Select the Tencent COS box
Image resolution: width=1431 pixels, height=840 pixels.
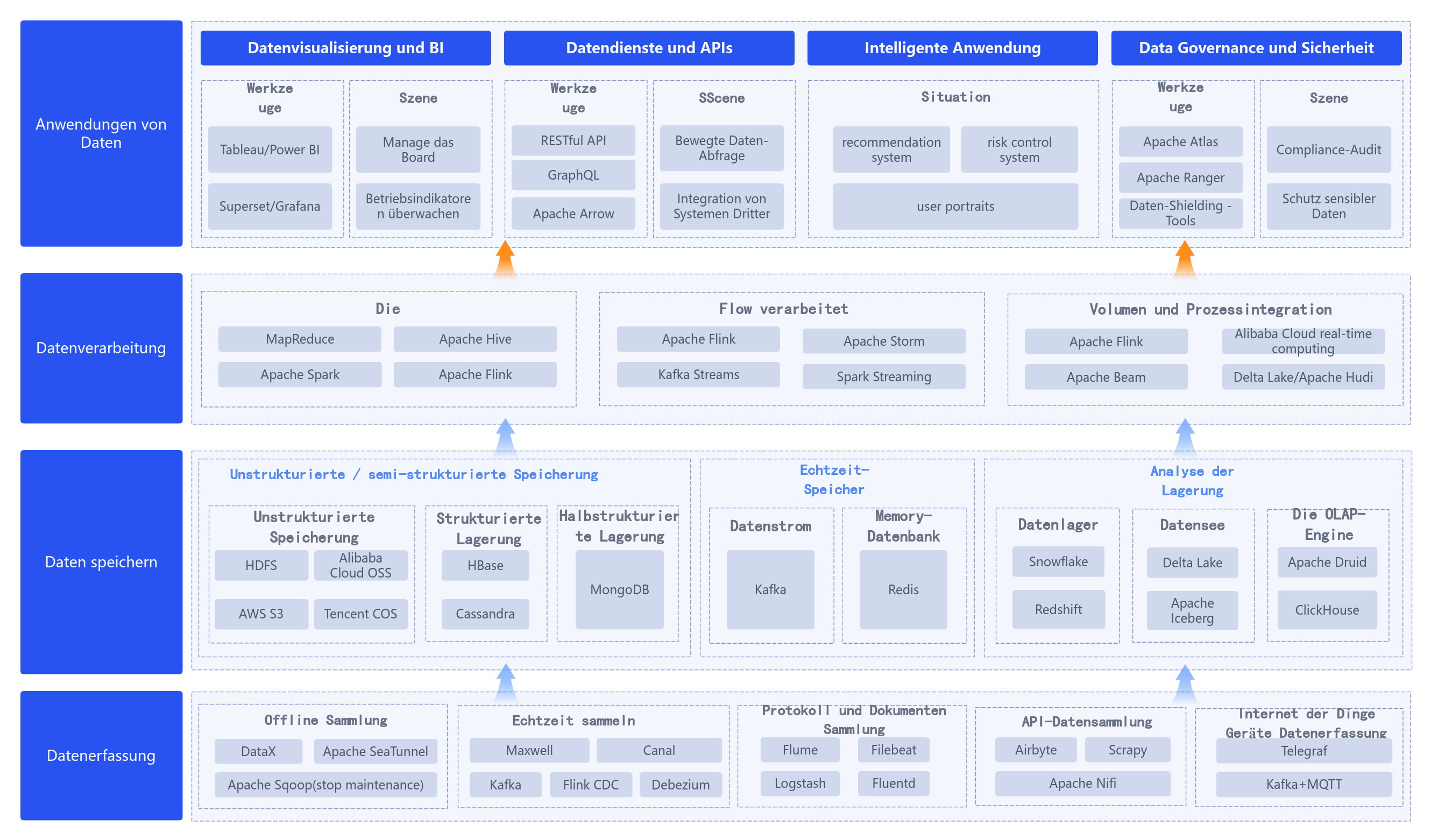(x=360, y=614)
